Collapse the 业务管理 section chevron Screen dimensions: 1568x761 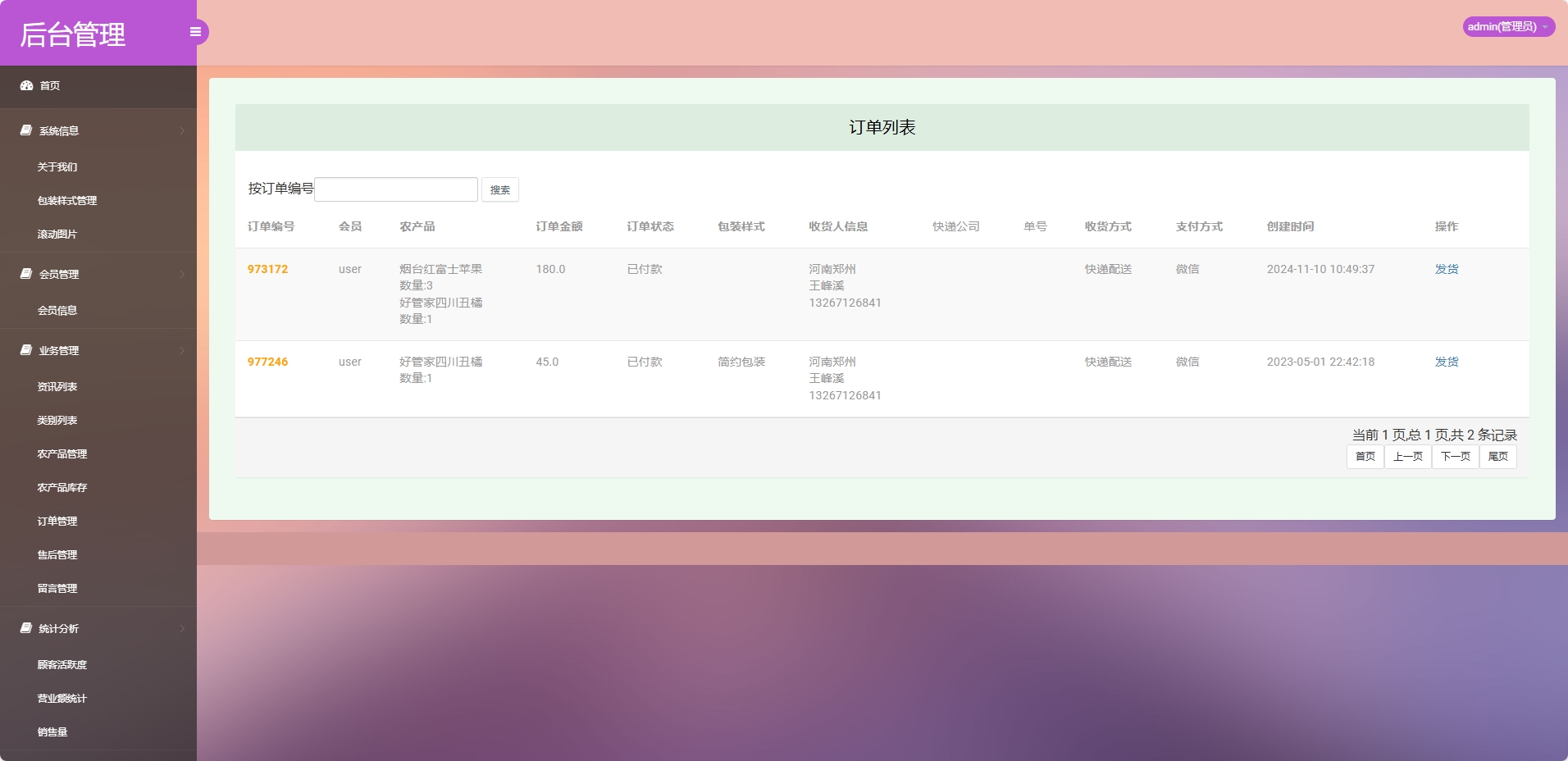tap(182, 351)
